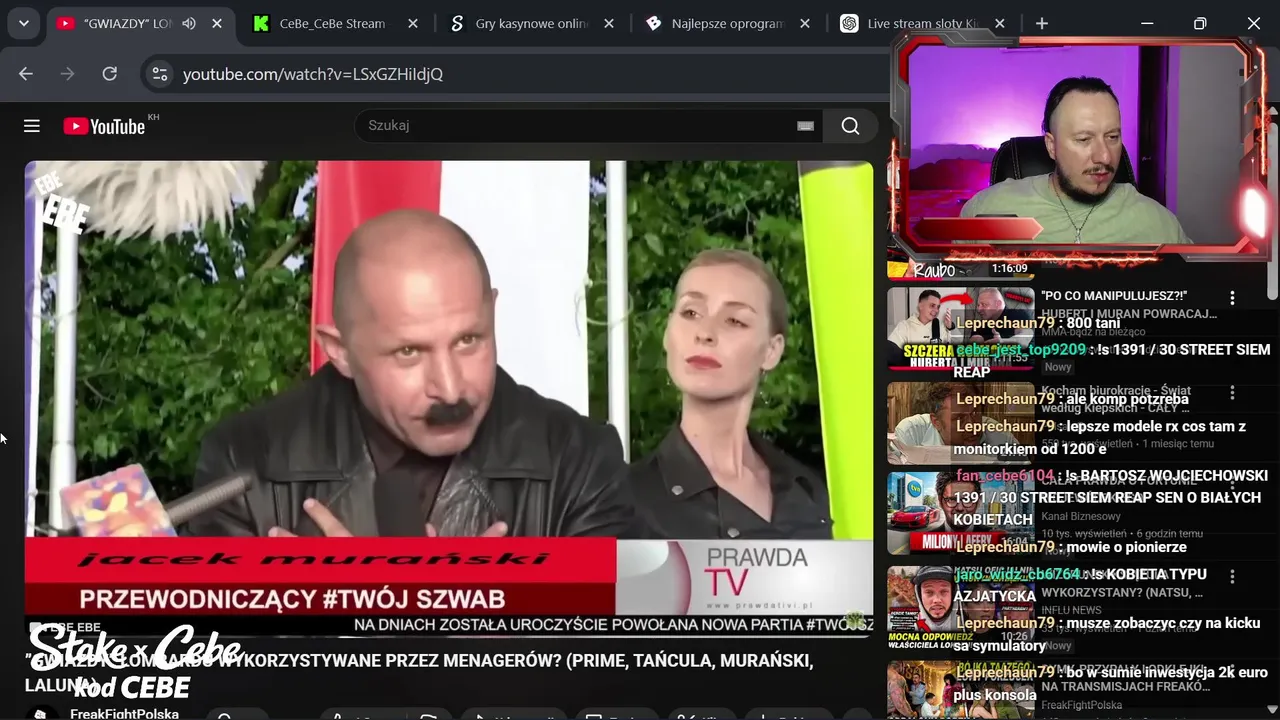The image size is (1280, 720).
Task: Open FreakFightPolska channel below the video
Action: click(x=124, y=714)
